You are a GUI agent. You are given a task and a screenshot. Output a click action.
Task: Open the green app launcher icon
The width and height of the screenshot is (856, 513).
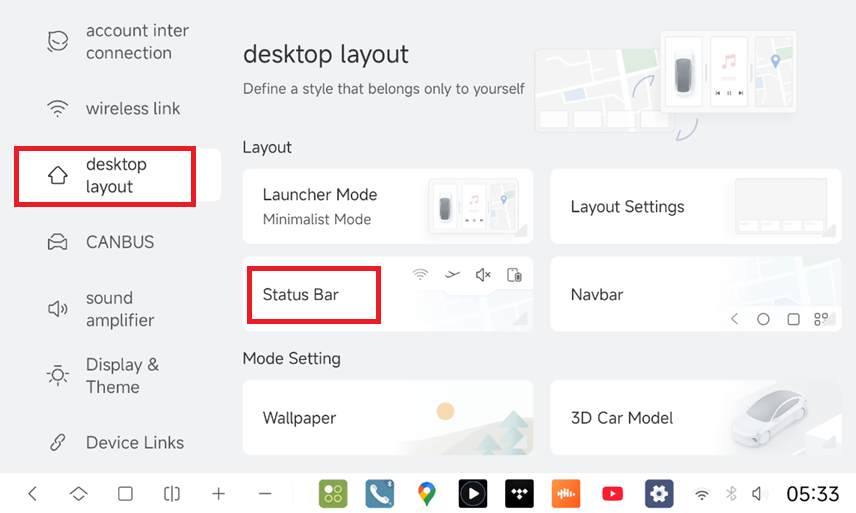(333, 493)
